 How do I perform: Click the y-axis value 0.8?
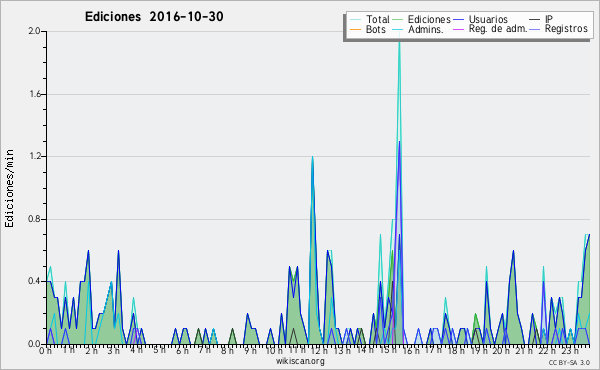[x=34, y=219]
